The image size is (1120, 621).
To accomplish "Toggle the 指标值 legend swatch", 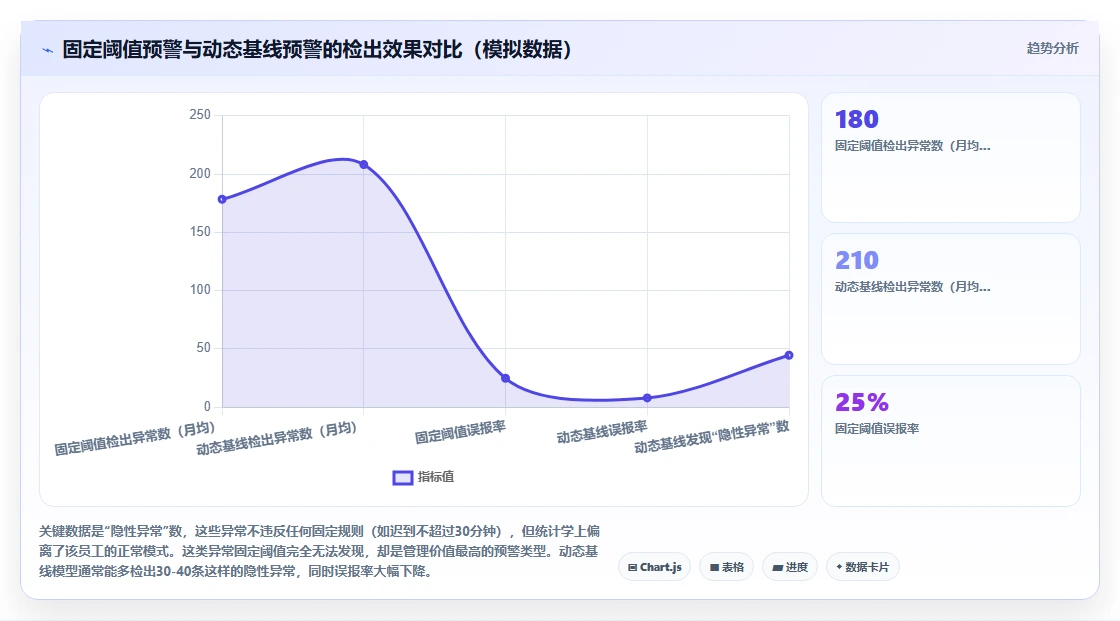I will point(403,477).
